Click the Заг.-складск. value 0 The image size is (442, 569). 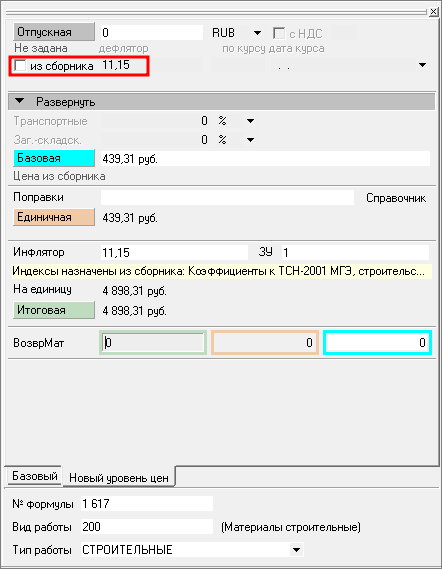204,140
